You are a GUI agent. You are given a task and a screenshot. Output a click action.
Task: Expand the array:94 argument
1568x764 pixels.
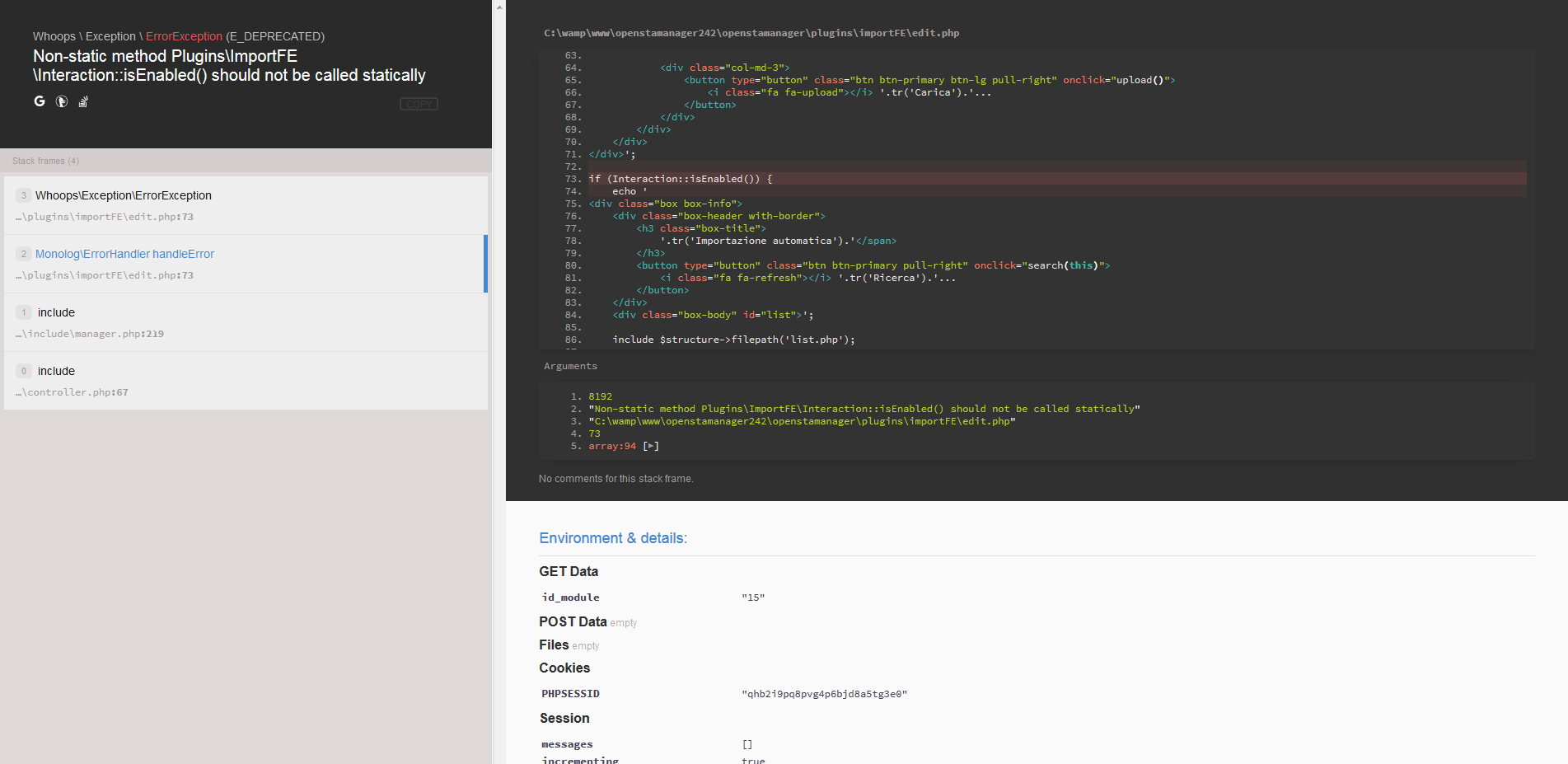(x=652, y=445)
